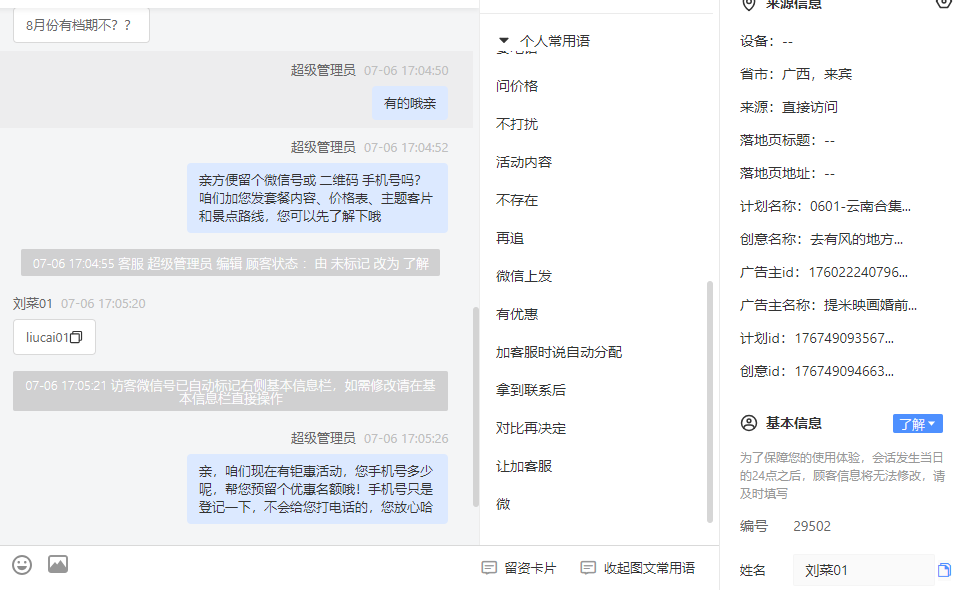Click the 07-06 17:05:26 message timestamp
Image resolution: width=964 pixels, height=590 pixels.
[x=406, y=439]
